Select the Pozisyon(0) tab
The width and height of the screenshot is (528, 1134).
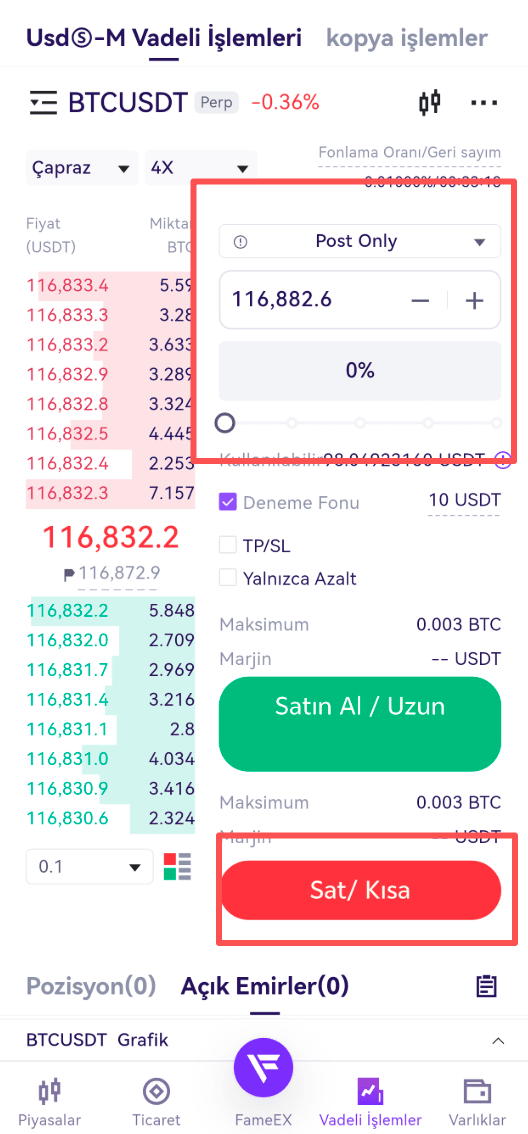[91, 985]
